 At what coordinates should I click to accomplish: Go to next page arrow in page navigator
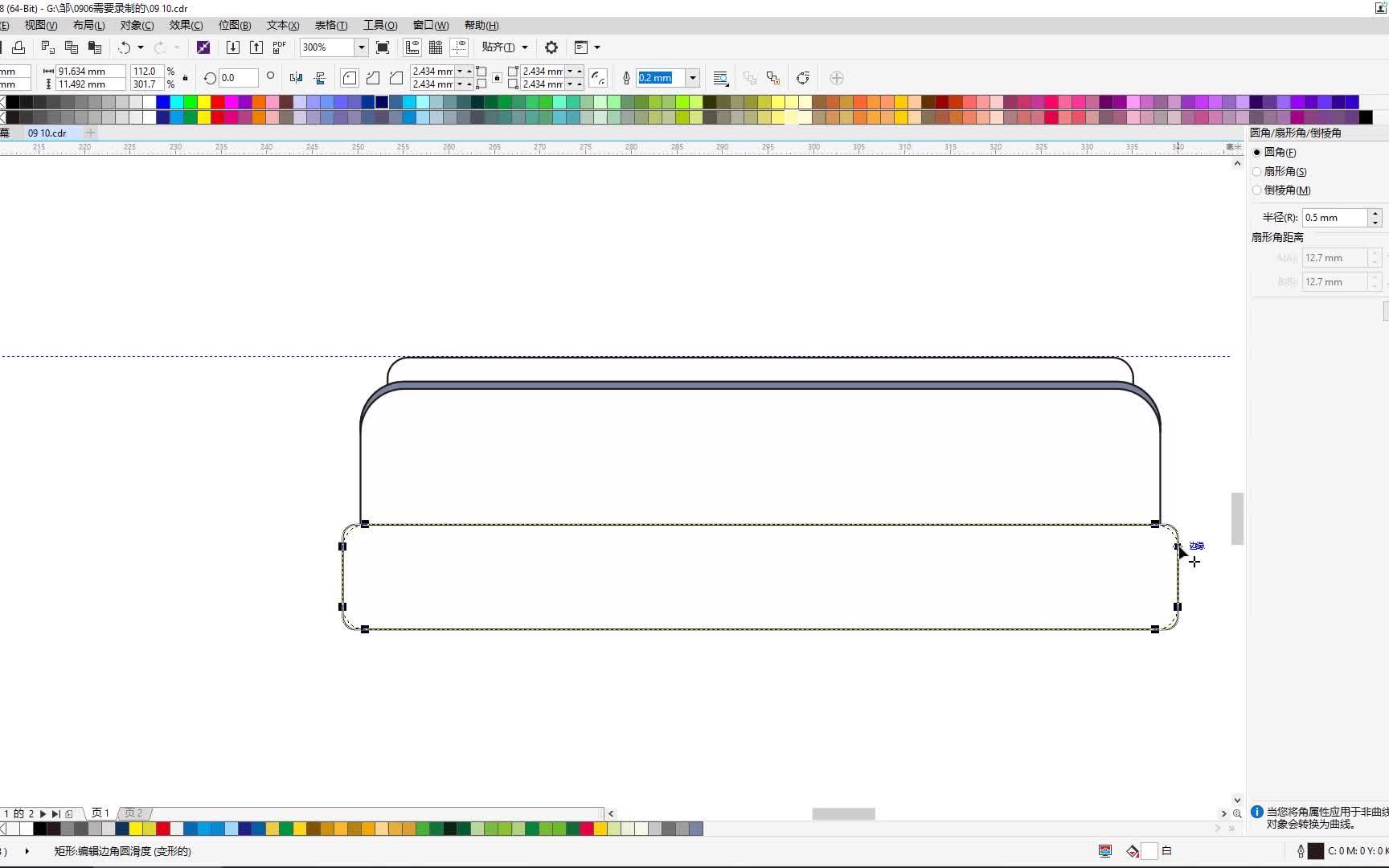pos(43,813)
